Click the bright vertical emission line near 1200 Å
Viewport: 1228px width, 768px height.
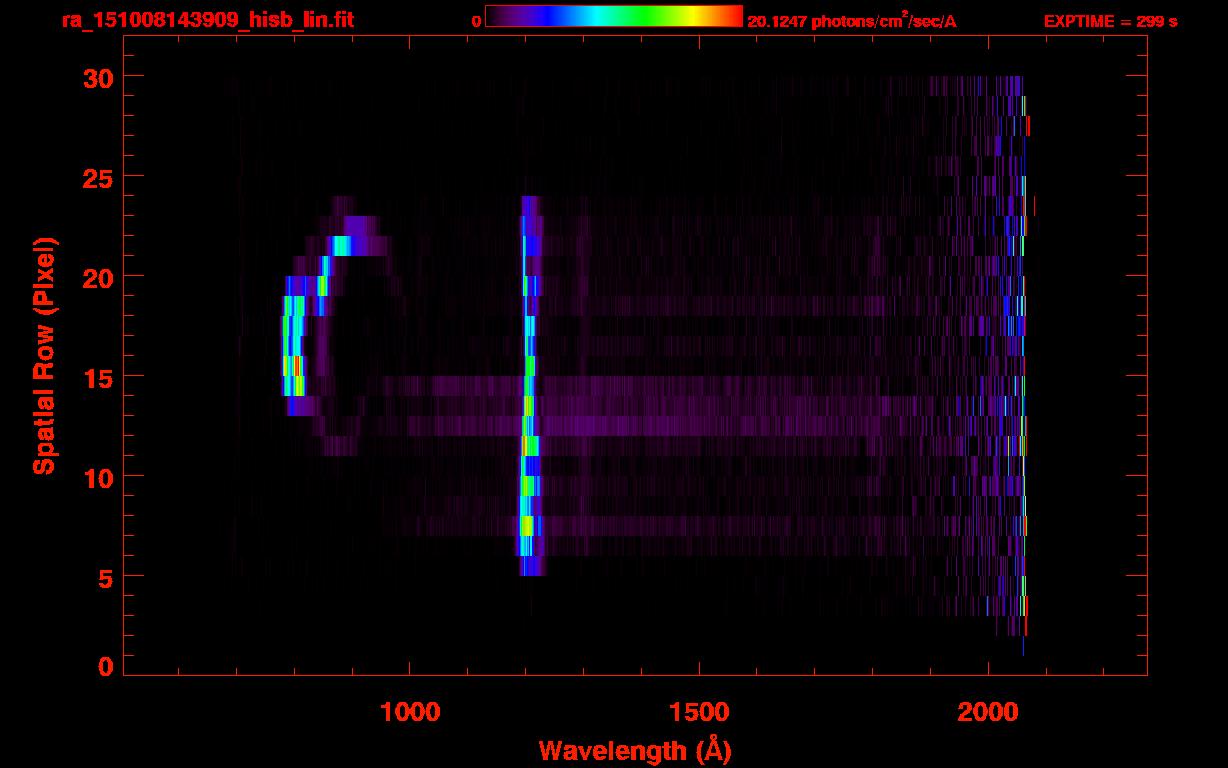tap(530, 386)
